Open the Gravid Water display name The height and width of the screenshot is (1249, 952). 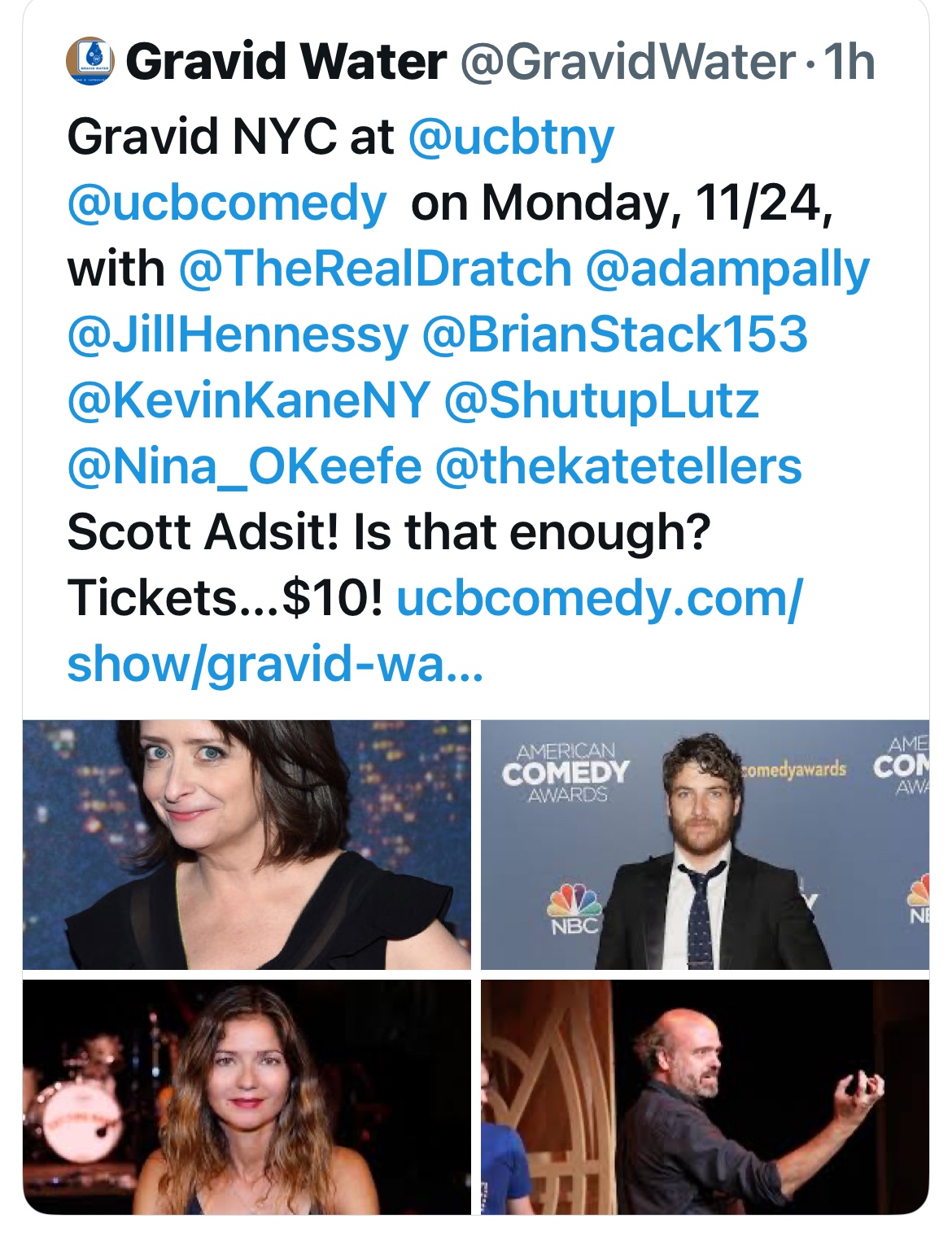(286, 62)
